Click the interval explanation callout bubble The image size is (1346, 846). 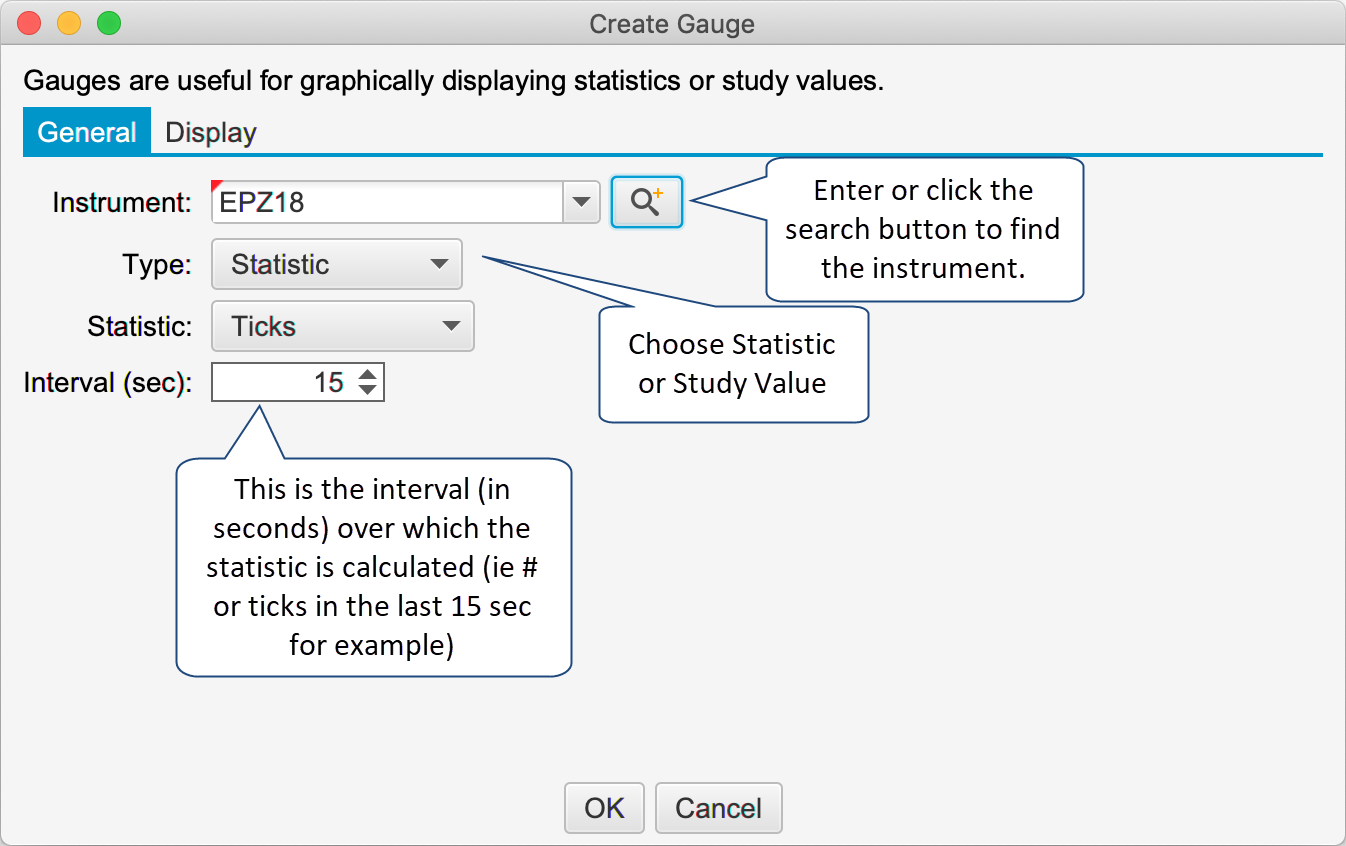(x=373, y=567)
